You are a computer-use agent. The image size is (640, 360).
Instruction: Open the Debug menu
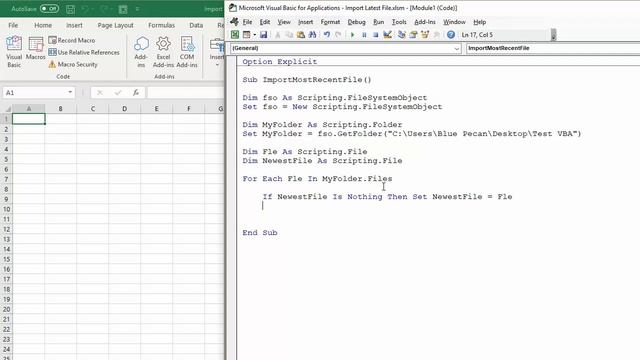pyautogui.click(x=356, y=22)
